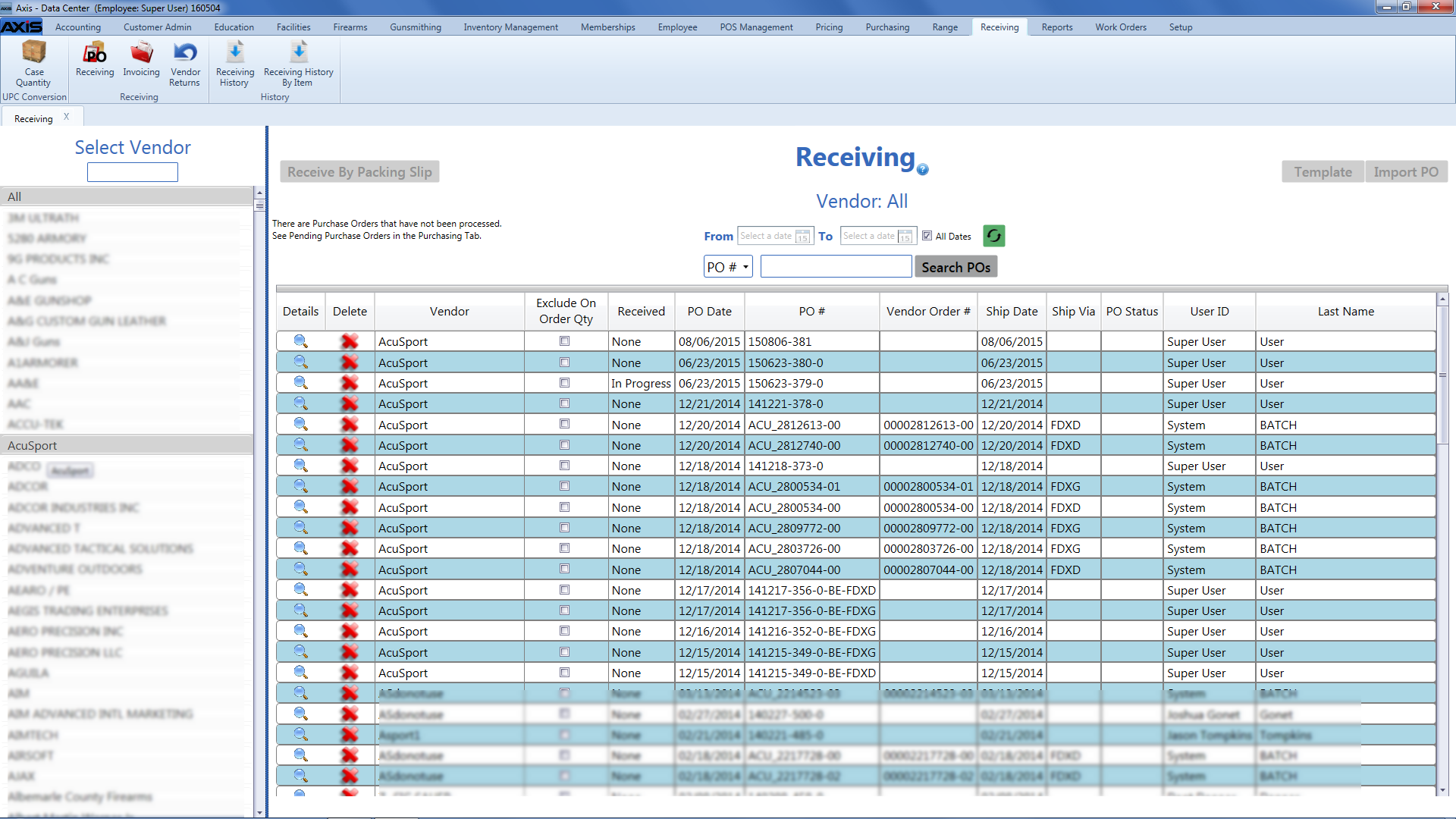The height and width of the screenshot is (819, 1456).
Task: View details of PO 141215-349-0-BE-FDXD
Action: pos(300,673)
